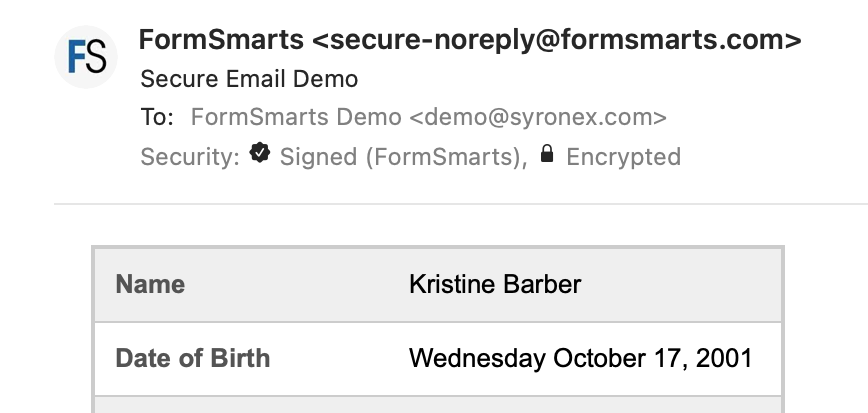Click the demo@syronex.com email text
868x413 pixels.
538,117
